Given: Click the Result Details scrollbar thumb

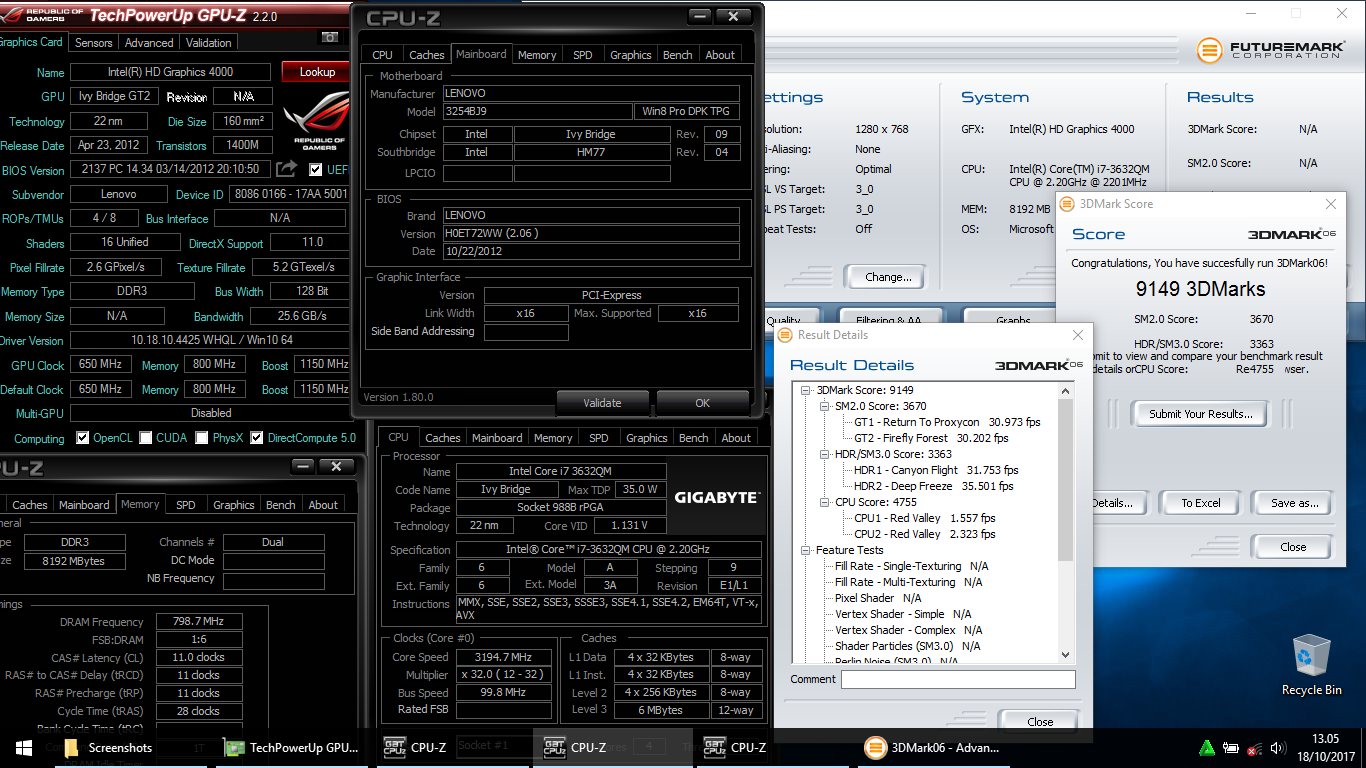Looking at the screenshot, I should pyautogui.click(x=1066, y=478).
